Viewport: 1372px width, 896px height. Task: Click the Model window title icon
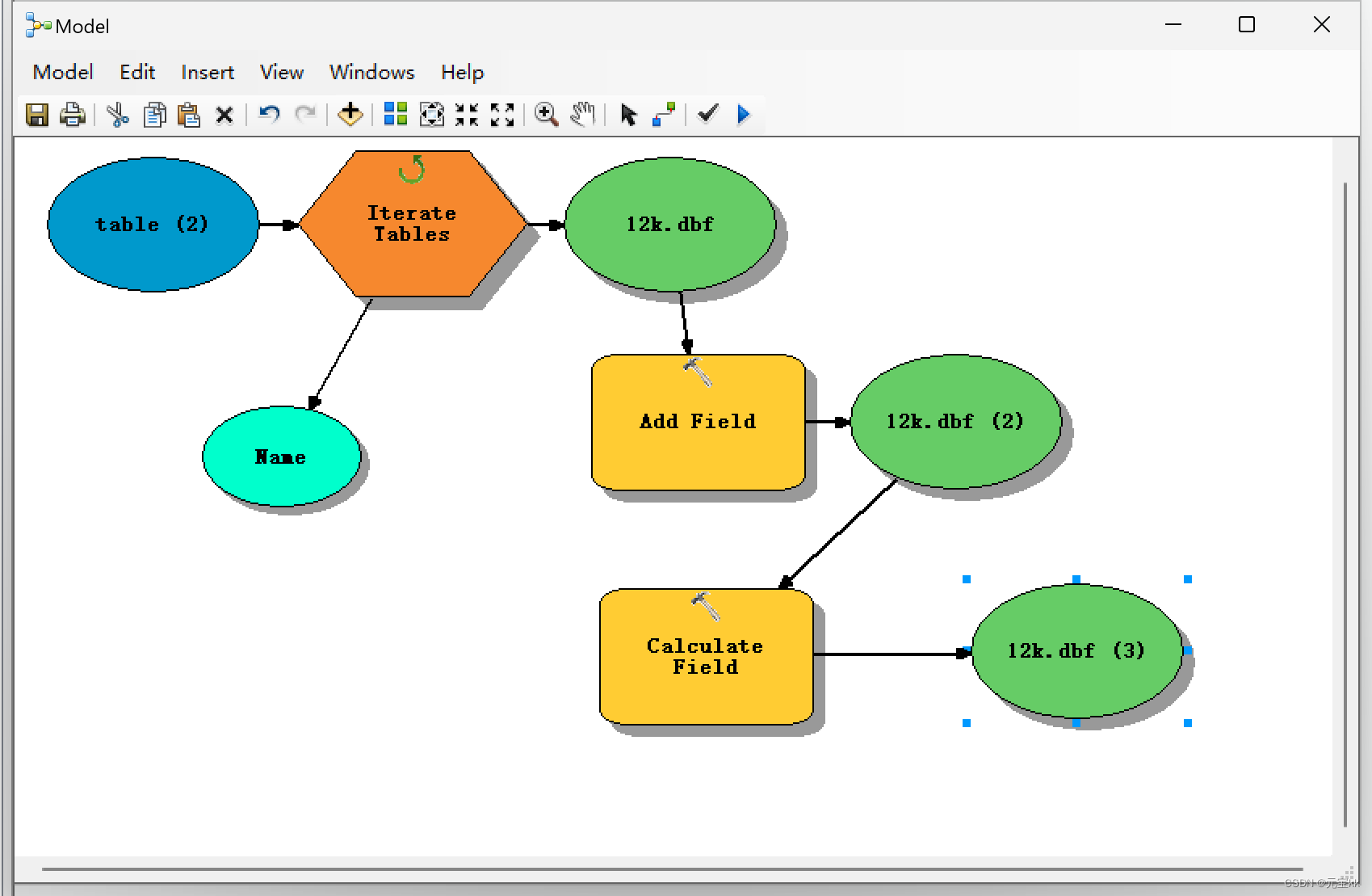pos(38,26)
